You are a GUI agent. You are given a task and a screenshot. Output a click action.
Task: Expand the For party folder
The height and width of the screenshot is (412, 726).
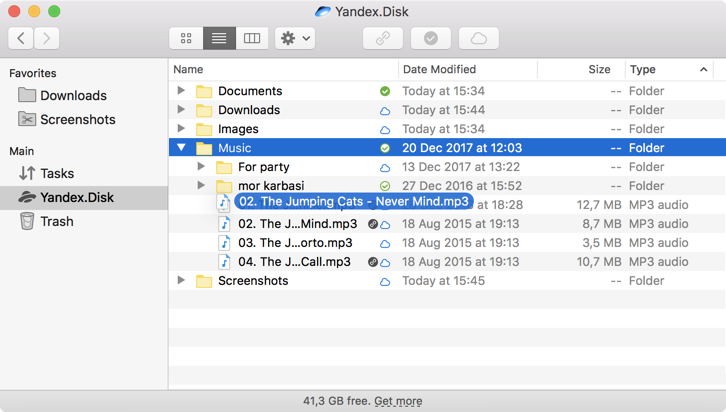pyautogui.click(x=201, y=167)
